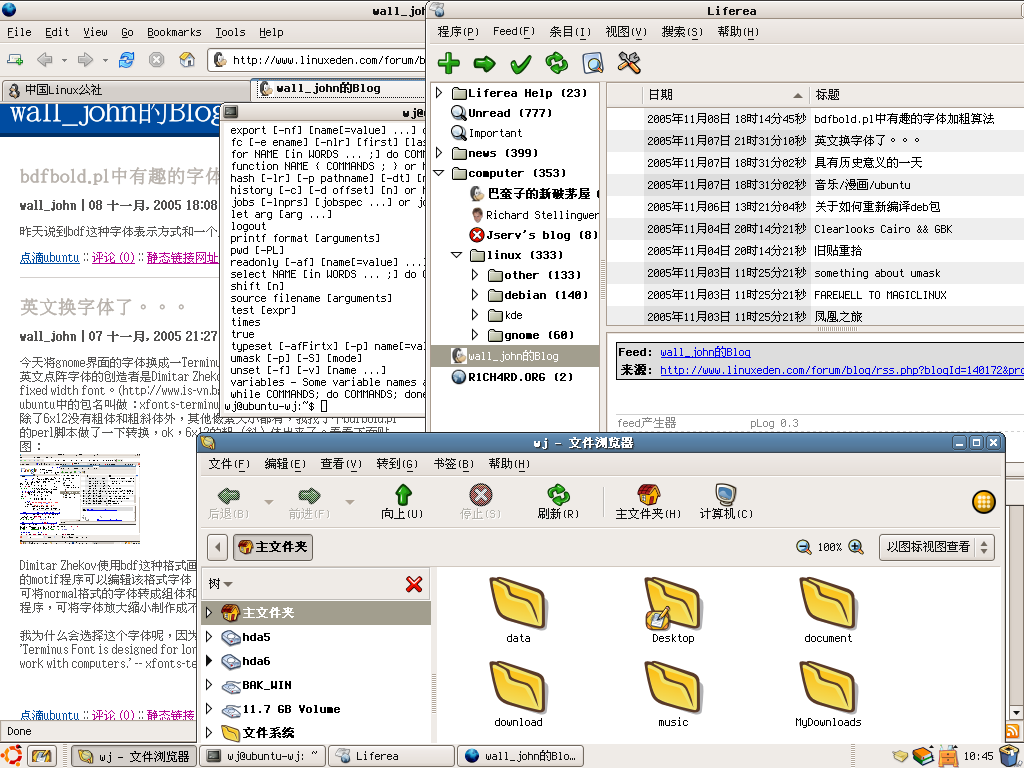Open the music folder icon
Image resolution: width=1024 pixels, height=768 pixels.
point(673,687)
